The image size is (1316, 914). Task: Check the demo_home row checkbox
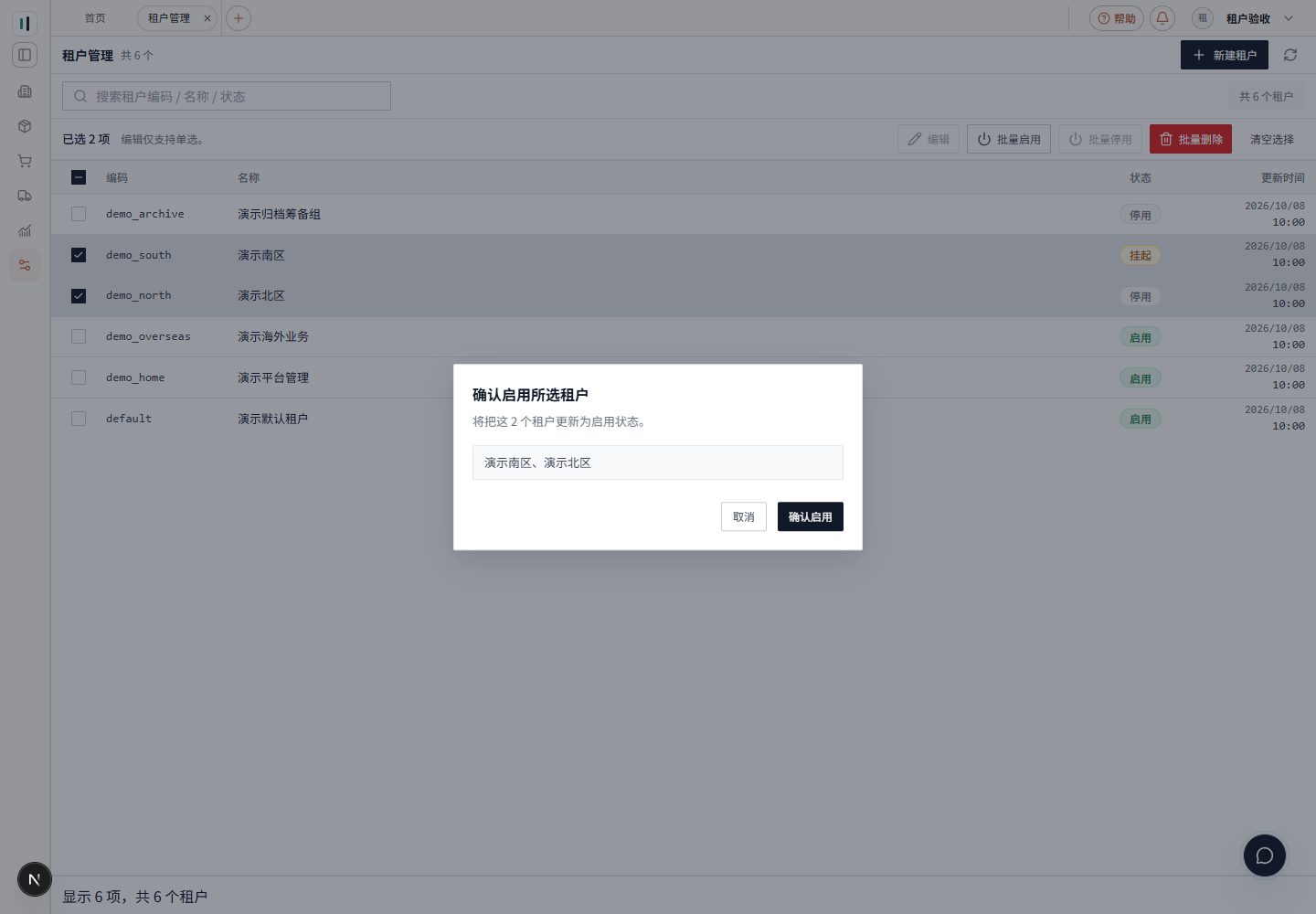(79, 377)
